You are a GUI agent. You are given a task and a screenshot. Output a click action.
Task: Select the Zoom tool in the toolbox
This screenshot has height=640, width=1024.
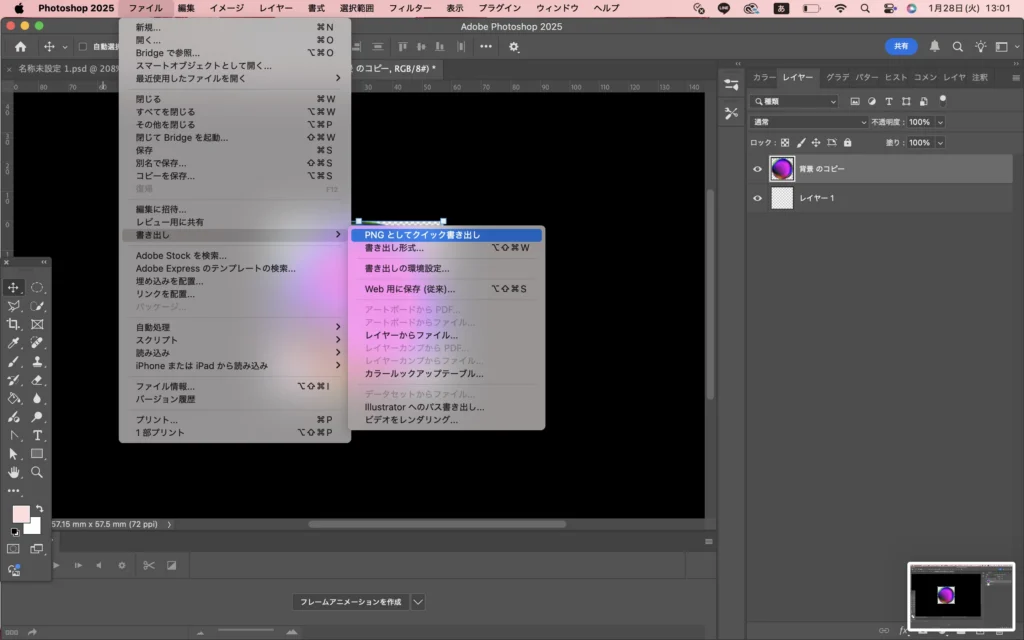click(37, 472)
